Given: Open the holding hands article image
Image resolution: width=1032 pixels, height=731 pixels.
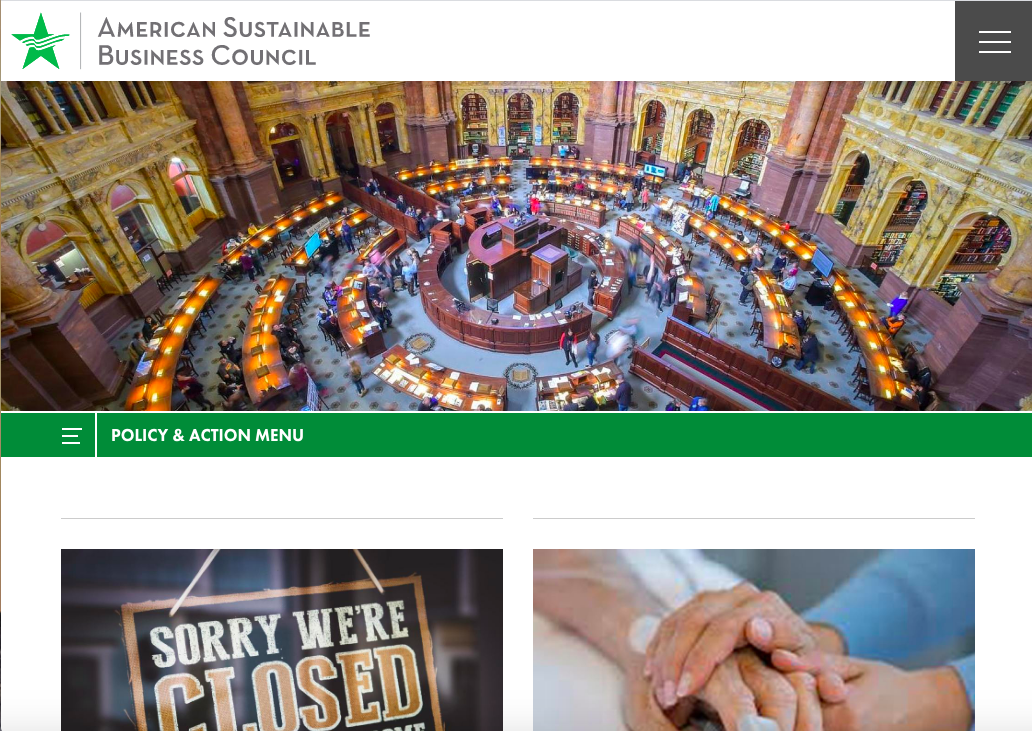Looking at the screenshot, I should [754, 640].
